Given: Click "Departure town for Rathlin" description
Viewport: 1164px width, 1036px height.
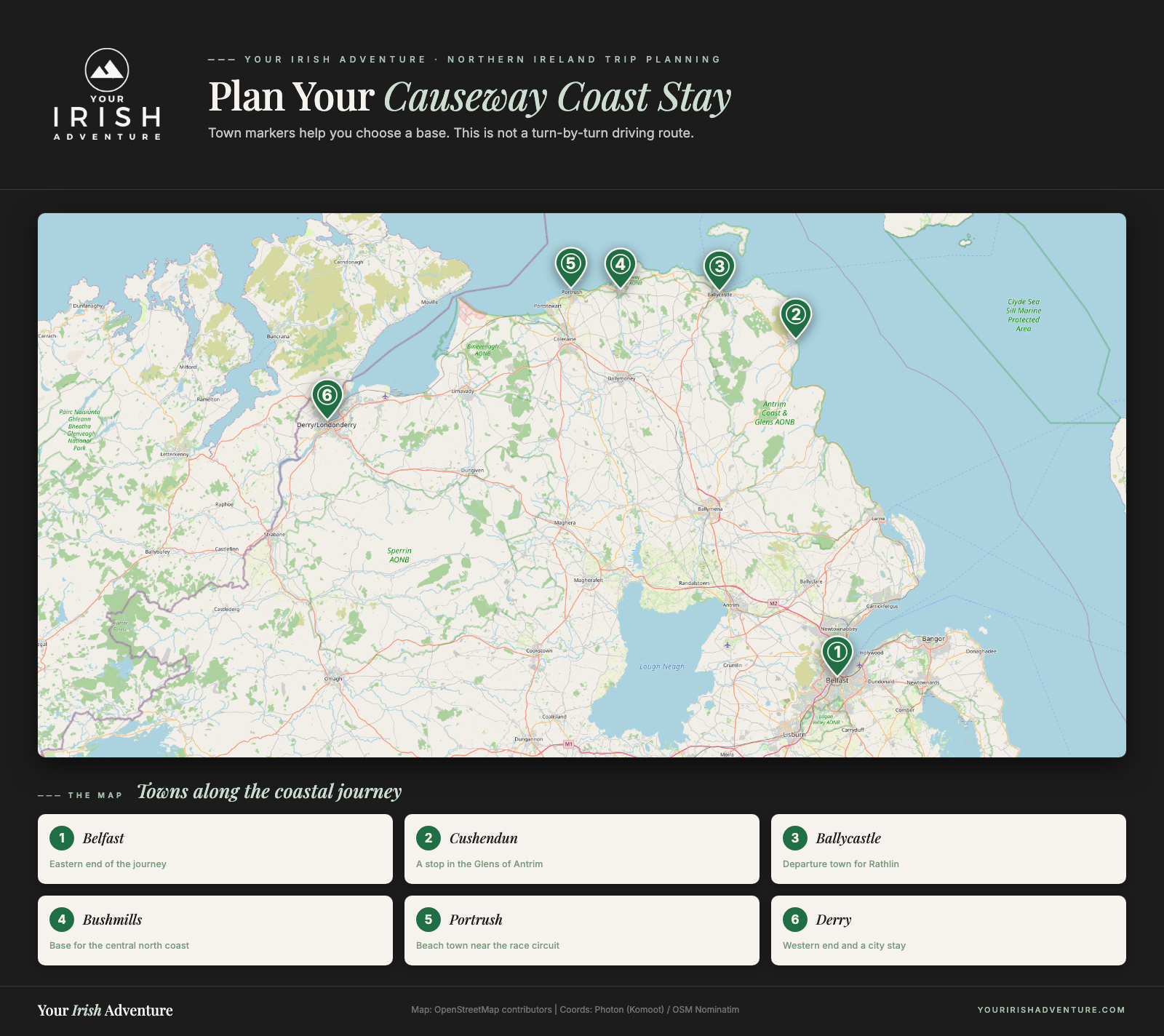Looking at the screenshot, I should tap(841, 864).
